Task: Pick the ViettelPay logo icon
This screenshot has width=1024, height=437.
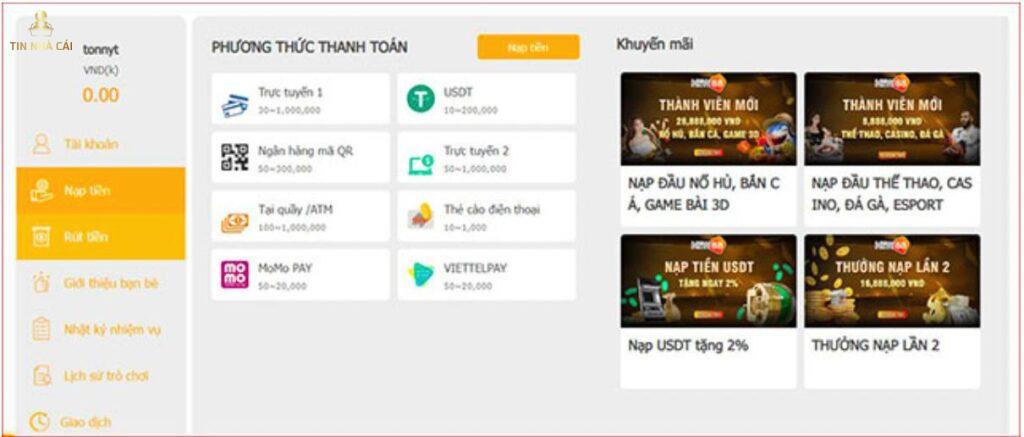Action: [x=421, y=274]
